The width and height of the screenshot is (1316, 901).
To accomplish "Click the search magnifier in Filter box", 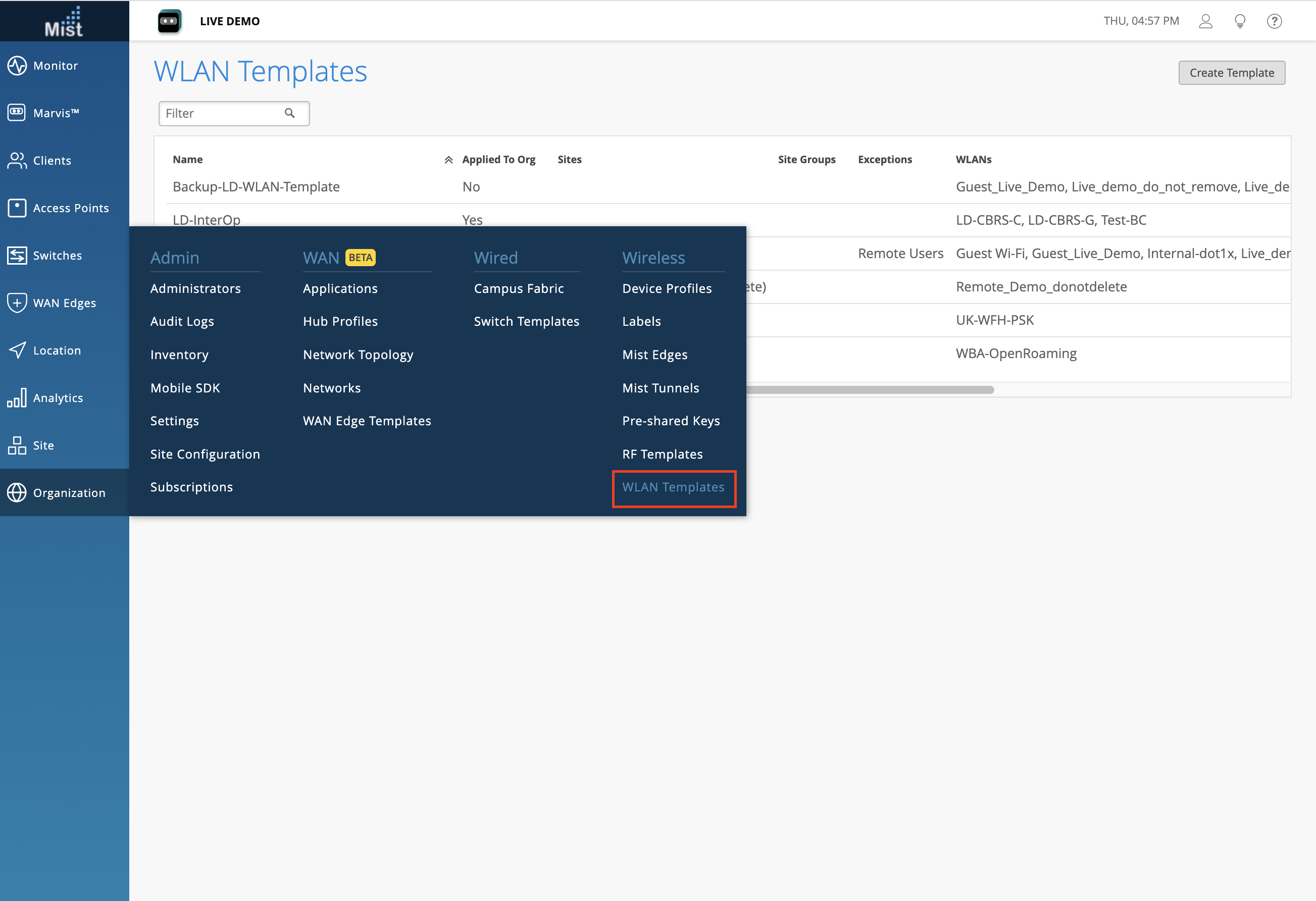I will point(289,113).
